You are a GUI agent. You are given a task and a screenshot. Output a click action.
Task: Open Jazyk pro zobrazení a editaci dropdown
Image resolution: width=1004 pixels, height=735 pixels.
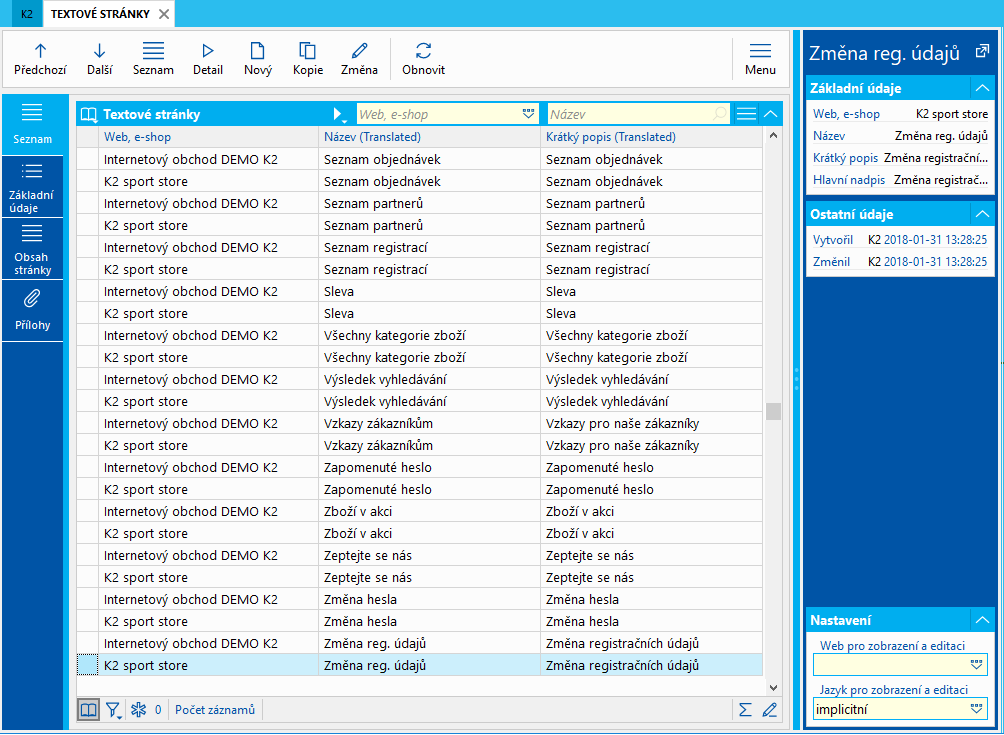point(977,709)
